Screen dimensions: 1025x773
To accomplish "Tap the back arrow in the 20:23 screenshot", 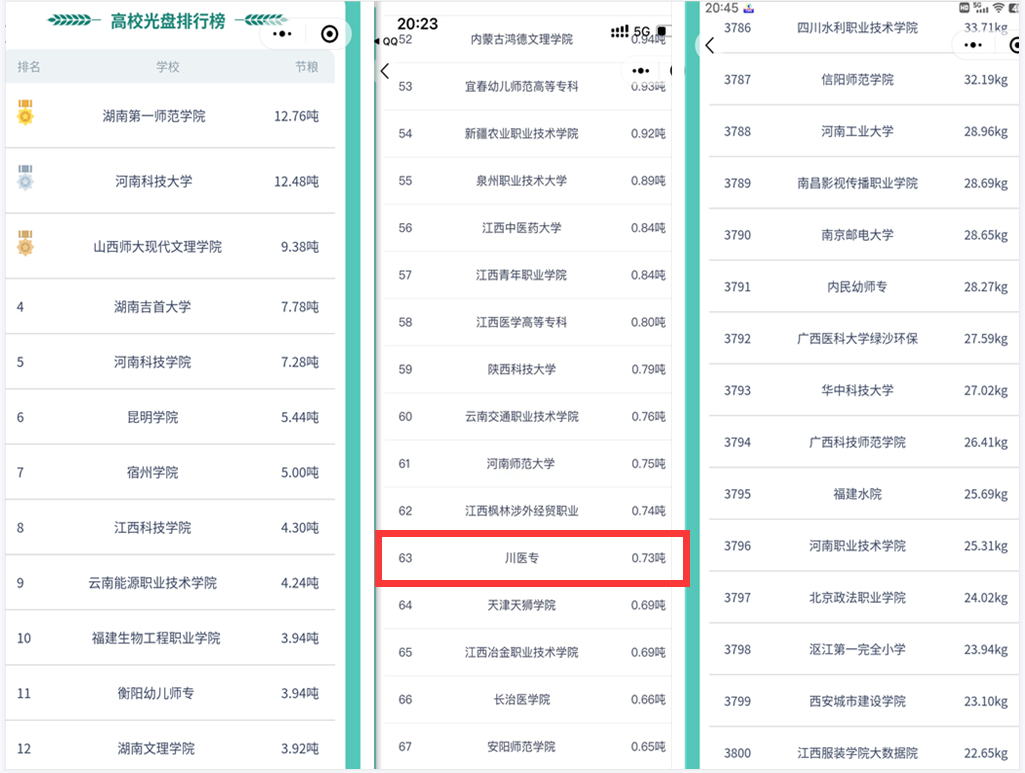I will tap(385, 71).
